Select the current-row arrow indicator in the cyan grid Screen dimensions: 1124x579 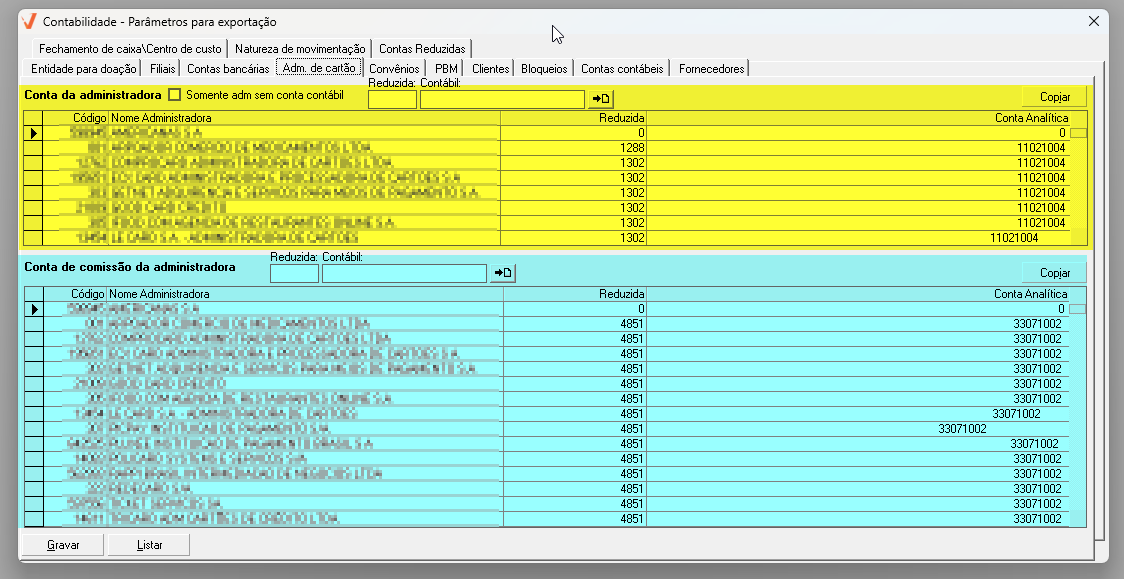point(34,309)
